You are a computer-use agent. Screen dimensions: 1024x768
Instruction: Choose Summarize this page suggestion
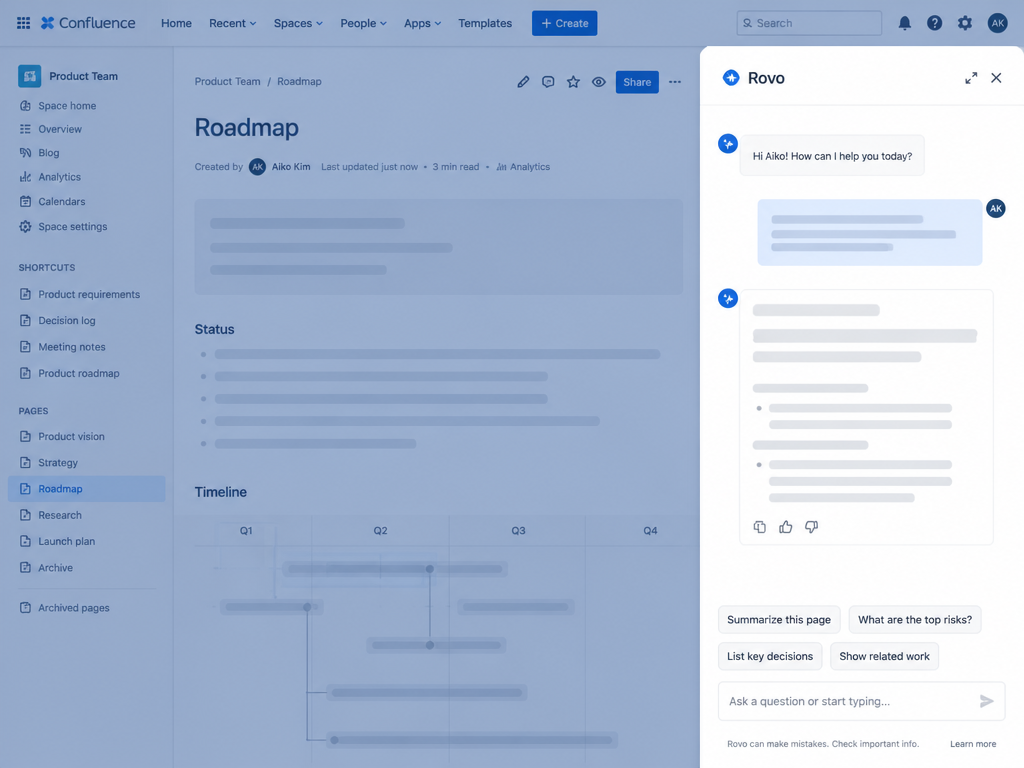(x=778, y=620)
